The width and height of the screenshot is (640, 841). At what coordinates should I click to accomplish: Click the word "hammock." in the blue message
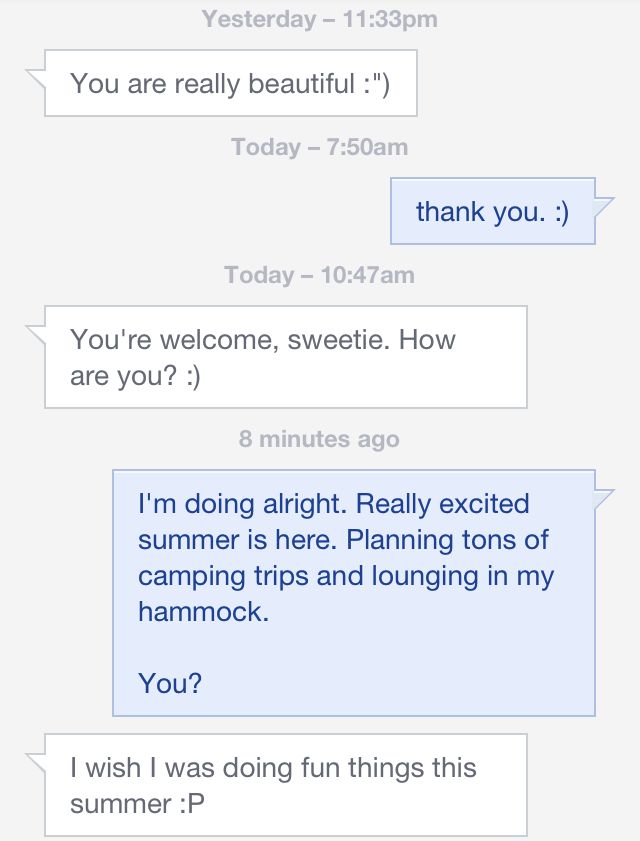point(204,612)
